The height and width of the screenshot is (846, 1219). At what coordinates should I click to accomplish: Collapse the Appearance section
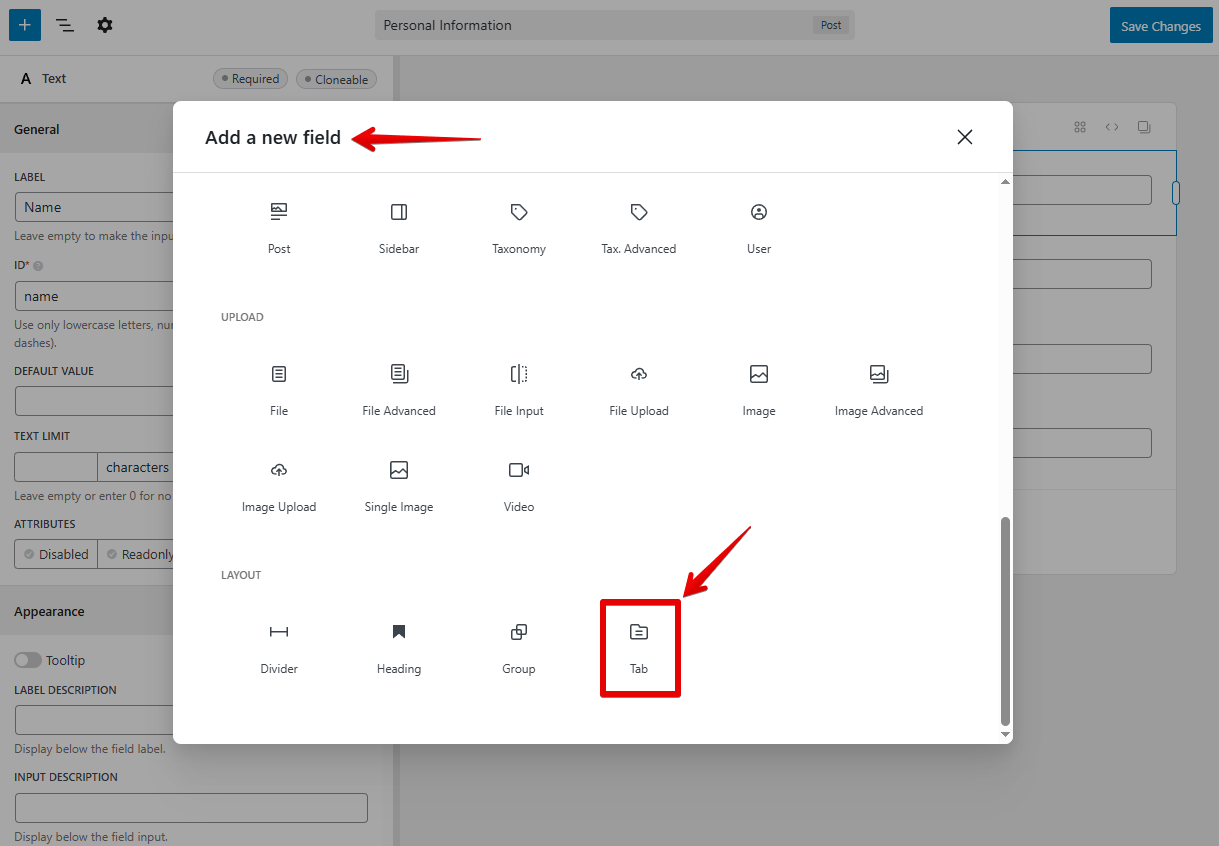coord(49,611)
